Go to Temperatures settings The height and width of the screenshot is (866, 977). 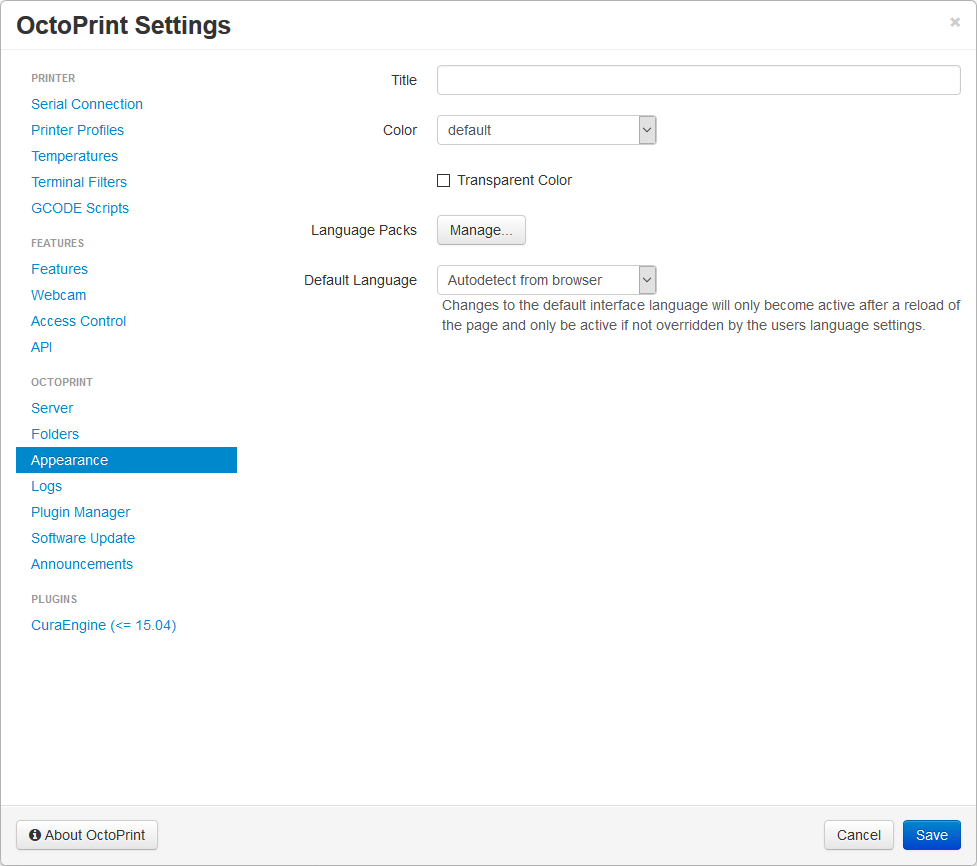pyautogui.click(x=74, y=156)
